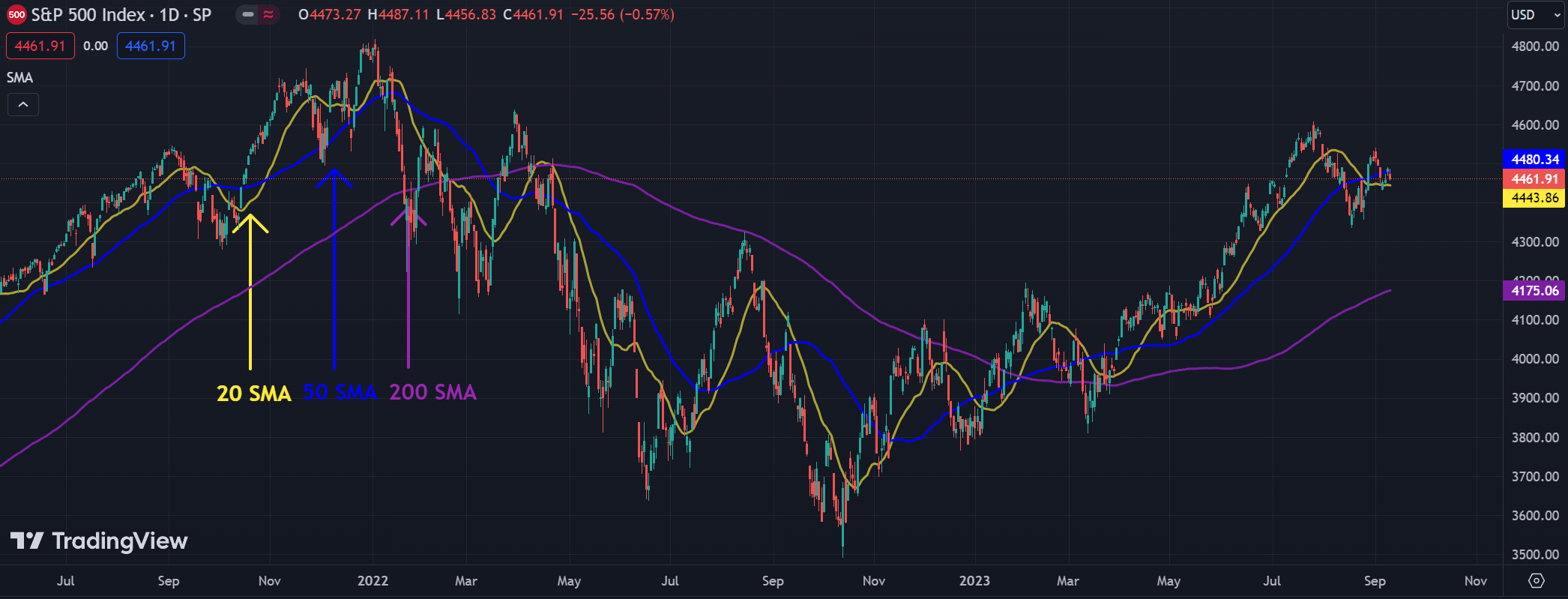Click the red 4461.91 sell price box

pyautogui.click(x=40, y=46)
